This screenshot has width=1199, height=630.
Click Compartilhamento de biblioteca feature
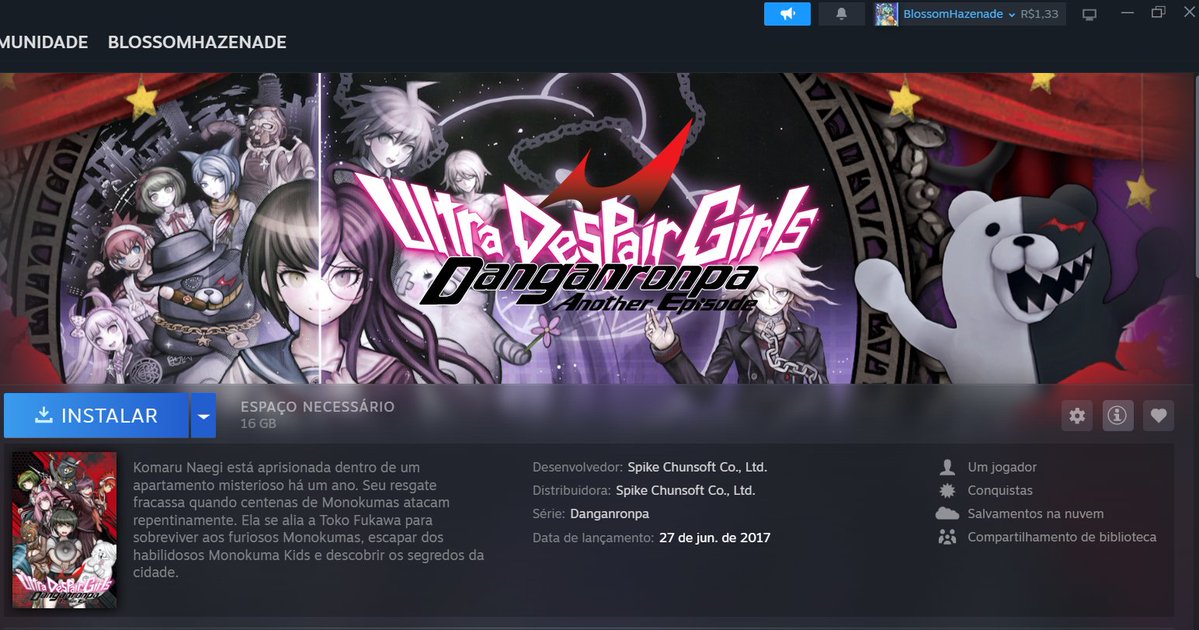tap(1062, 537)
